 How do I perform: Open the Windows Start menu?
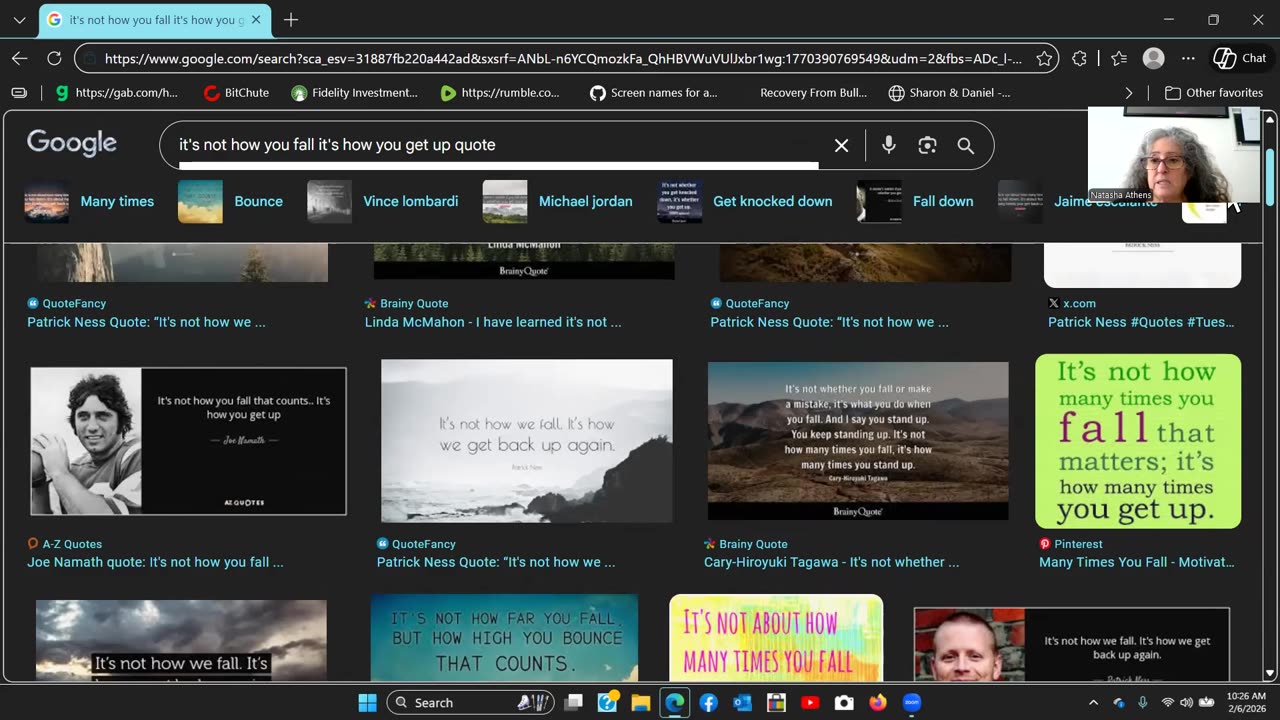(368, 703)
